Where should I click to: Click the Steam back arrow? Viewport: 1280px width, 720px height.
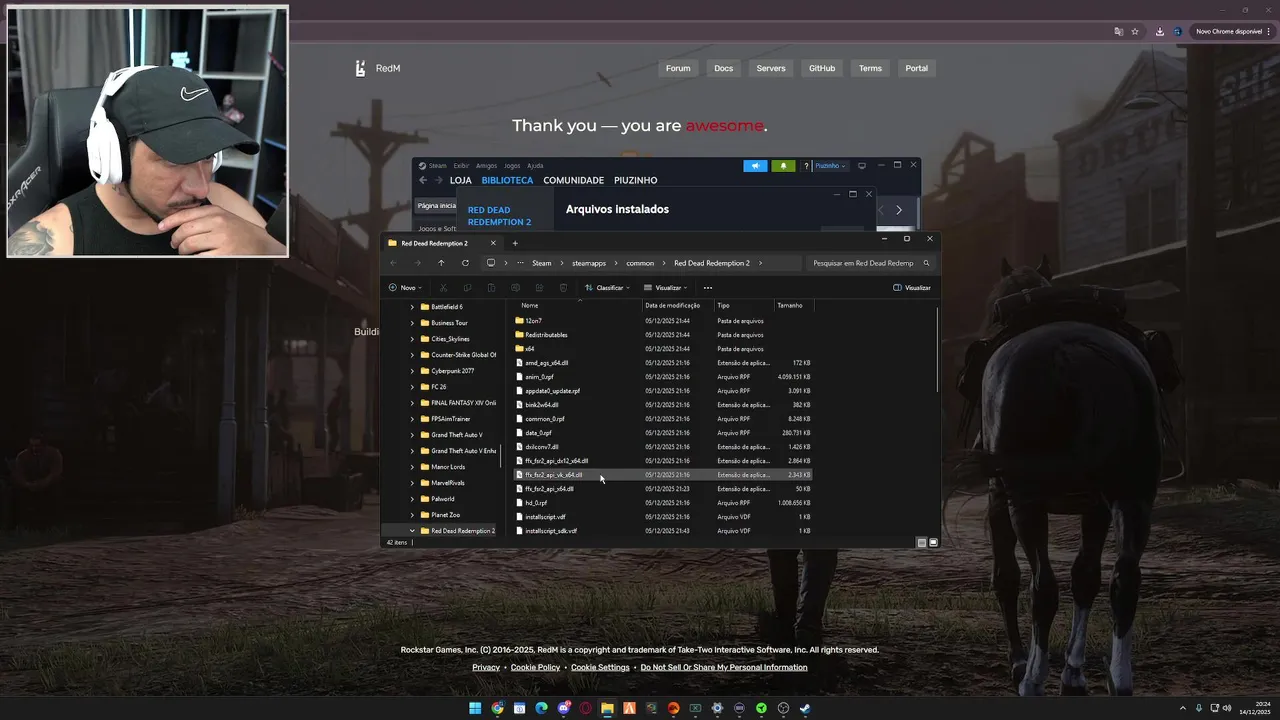[x=423, y=180]
